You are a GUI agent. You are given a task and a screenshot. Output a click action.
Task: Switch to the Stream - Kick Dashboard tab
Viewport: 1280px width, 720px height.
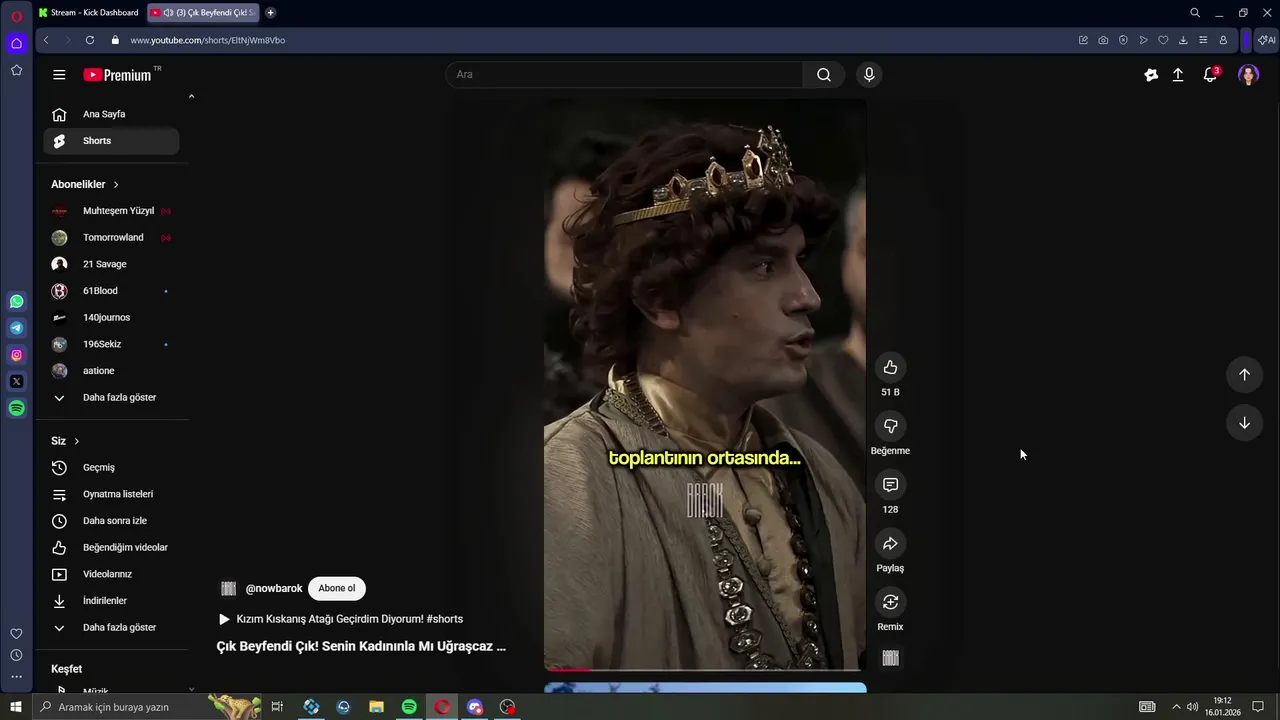(x=88, y=13)
